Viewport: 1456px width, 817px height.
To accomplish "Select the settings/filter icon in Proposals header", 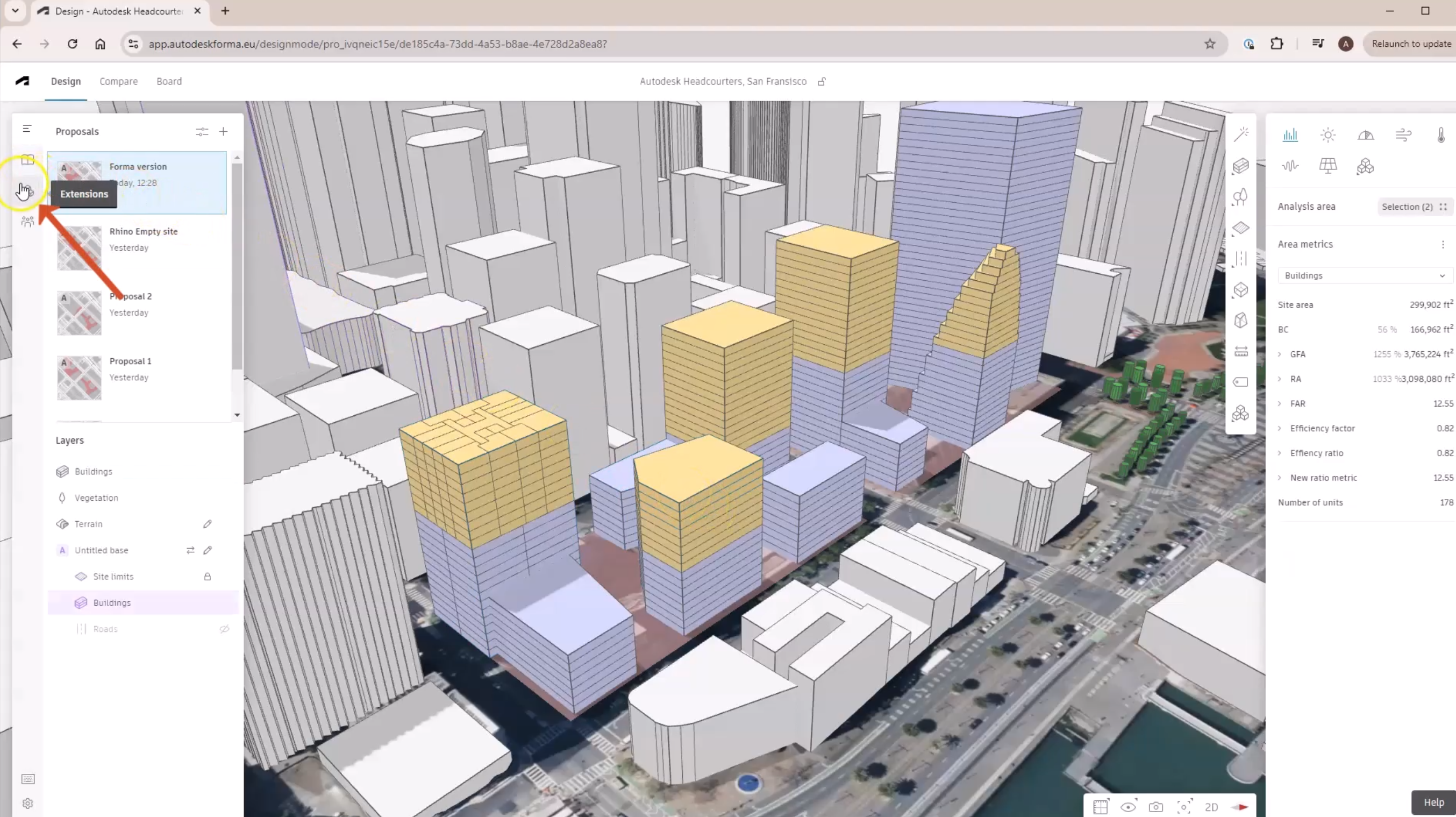I will point(200,131).
